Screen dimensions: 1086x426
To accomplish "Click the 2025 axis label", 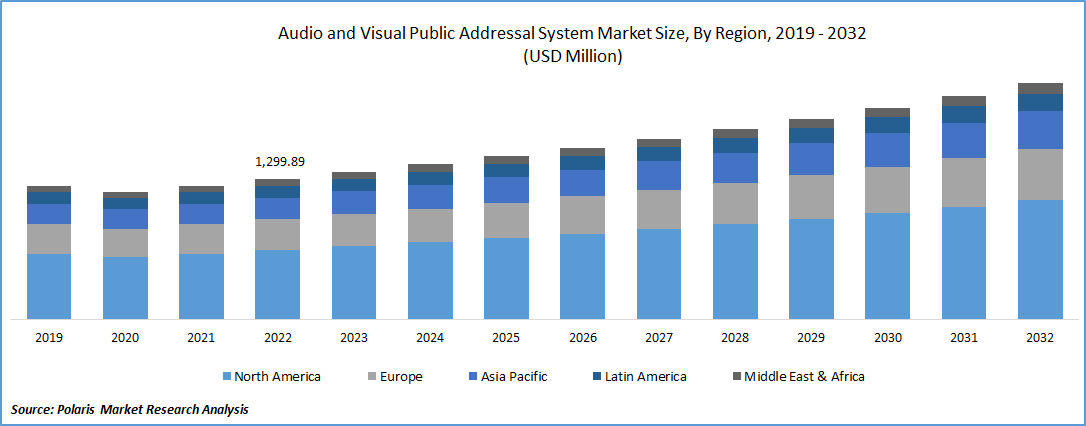I will 506,338.
